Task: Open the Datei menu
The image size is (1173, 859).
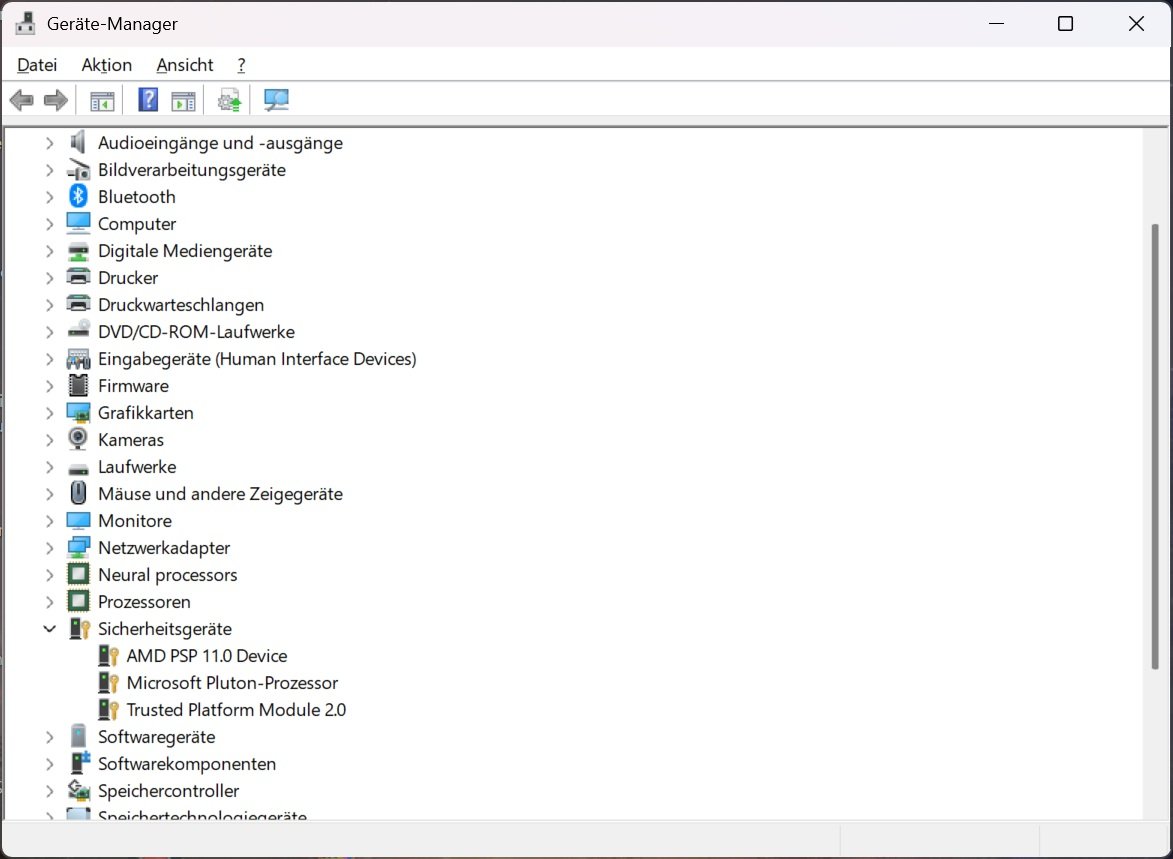Action: [37, 65]
